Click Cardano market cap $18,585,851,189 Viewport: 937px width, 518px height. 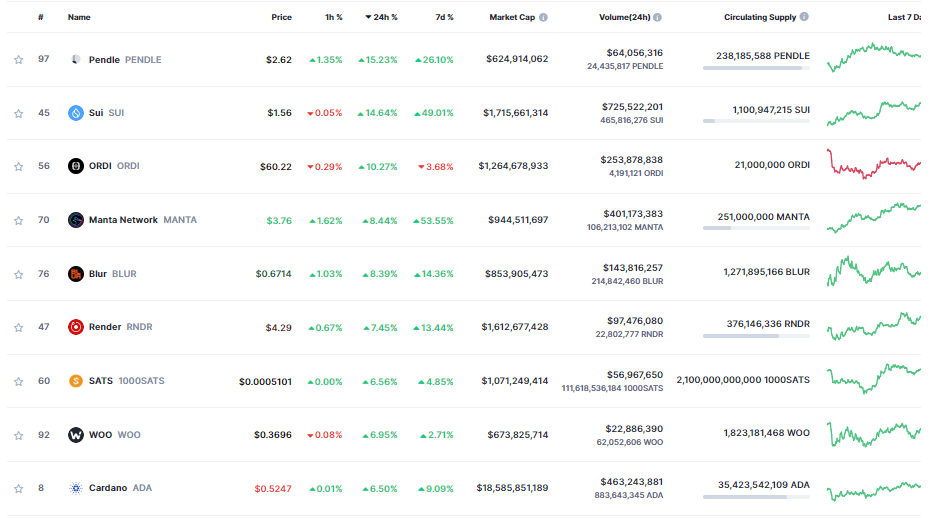point(512,488)
